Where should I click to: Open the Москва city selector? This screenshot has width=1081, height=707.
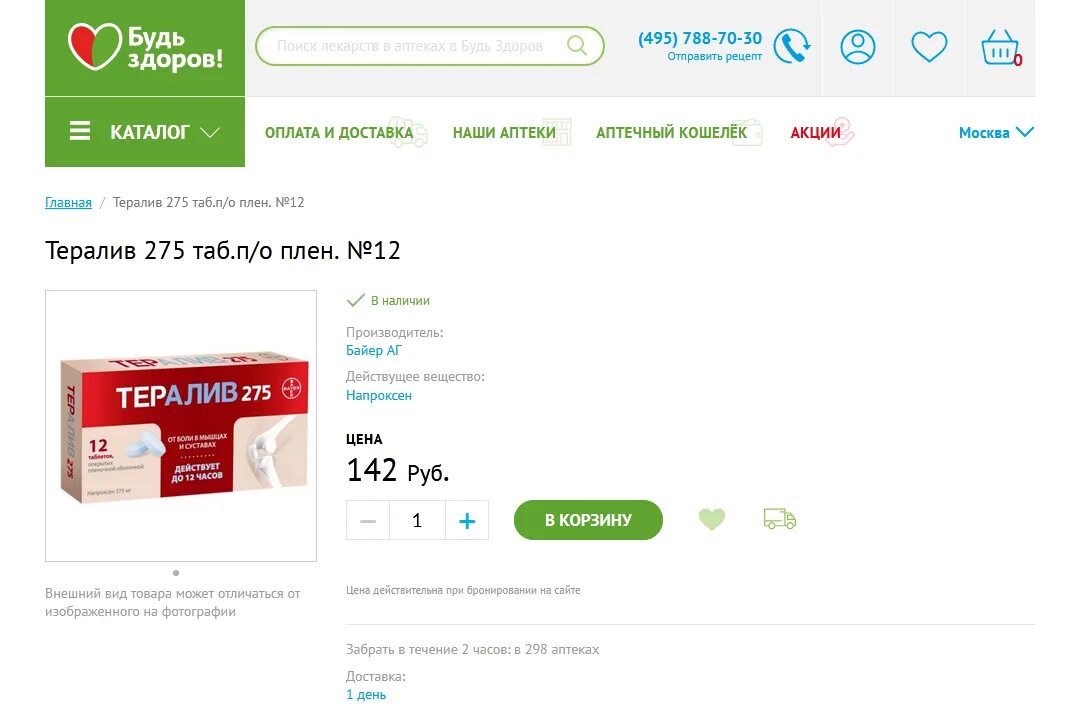(996, 132)
